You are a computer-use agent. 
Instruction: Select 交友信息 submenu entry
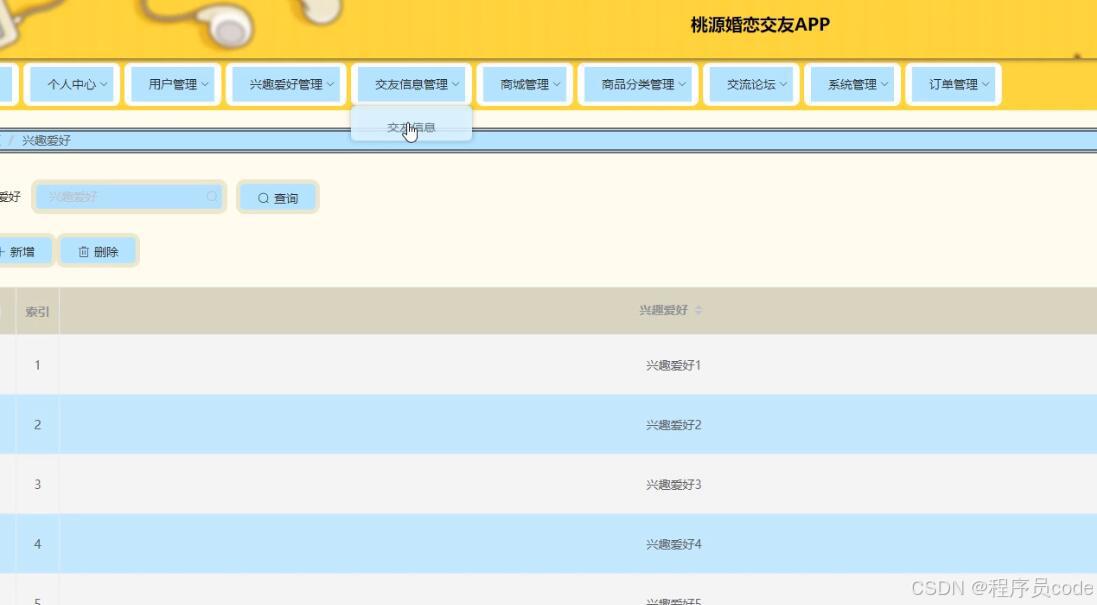point(411,127)
